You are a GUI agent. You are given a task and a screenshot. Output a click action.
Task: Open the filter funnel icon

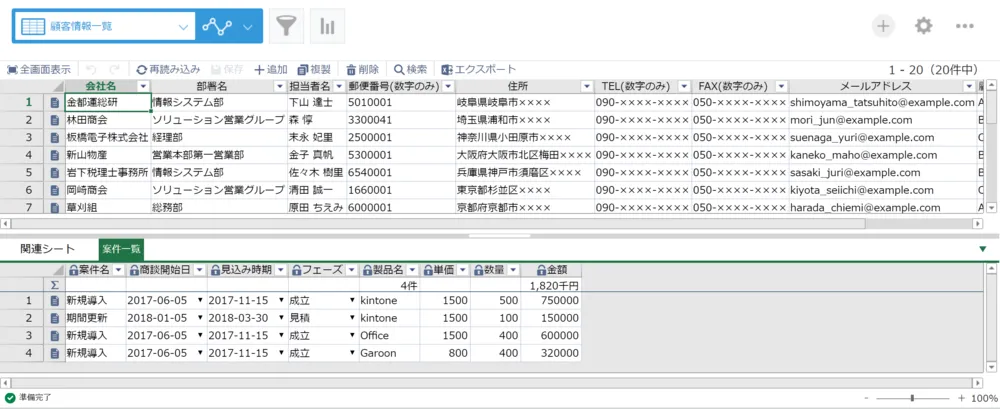pyautogui.click(x=286, y=27)
